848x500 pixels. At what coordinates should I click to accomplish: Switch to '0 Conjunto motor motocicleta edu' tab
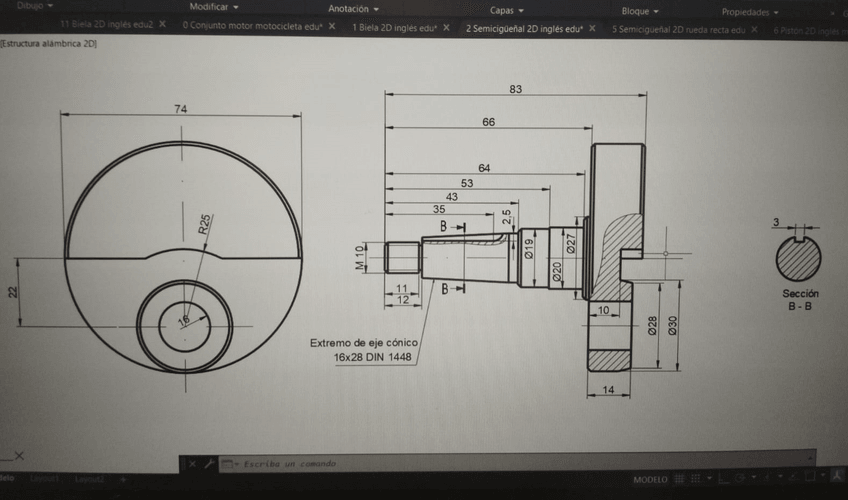(x=253, y=26)
